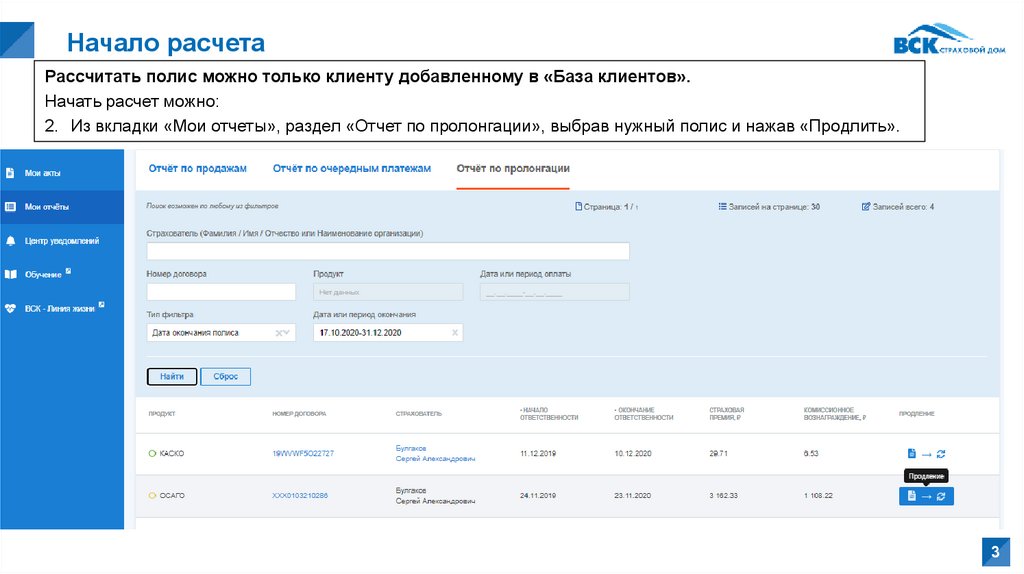Open the Тип фильтра dropdown

point(290,333)
